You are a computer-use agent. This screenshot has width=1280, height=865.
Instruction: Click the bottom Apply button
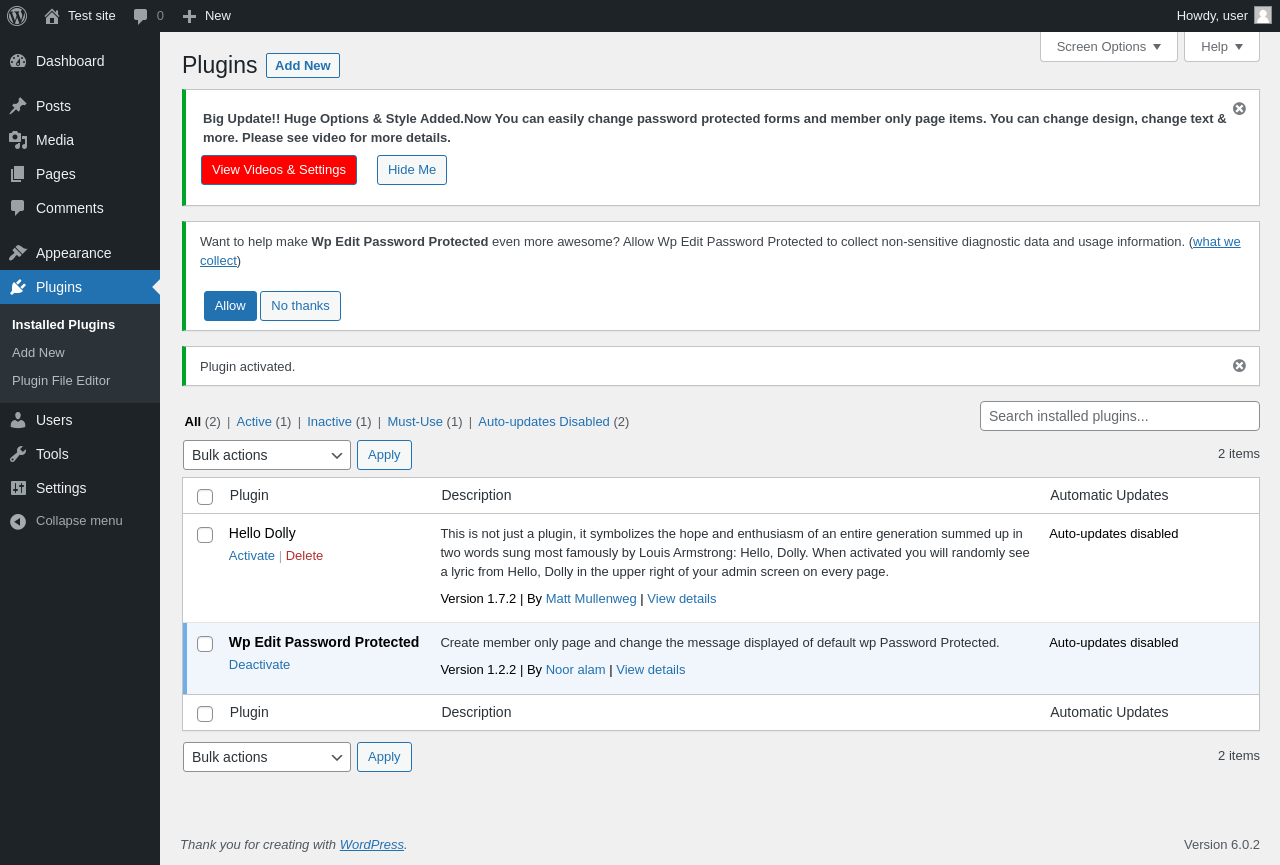tap(384, 757)
